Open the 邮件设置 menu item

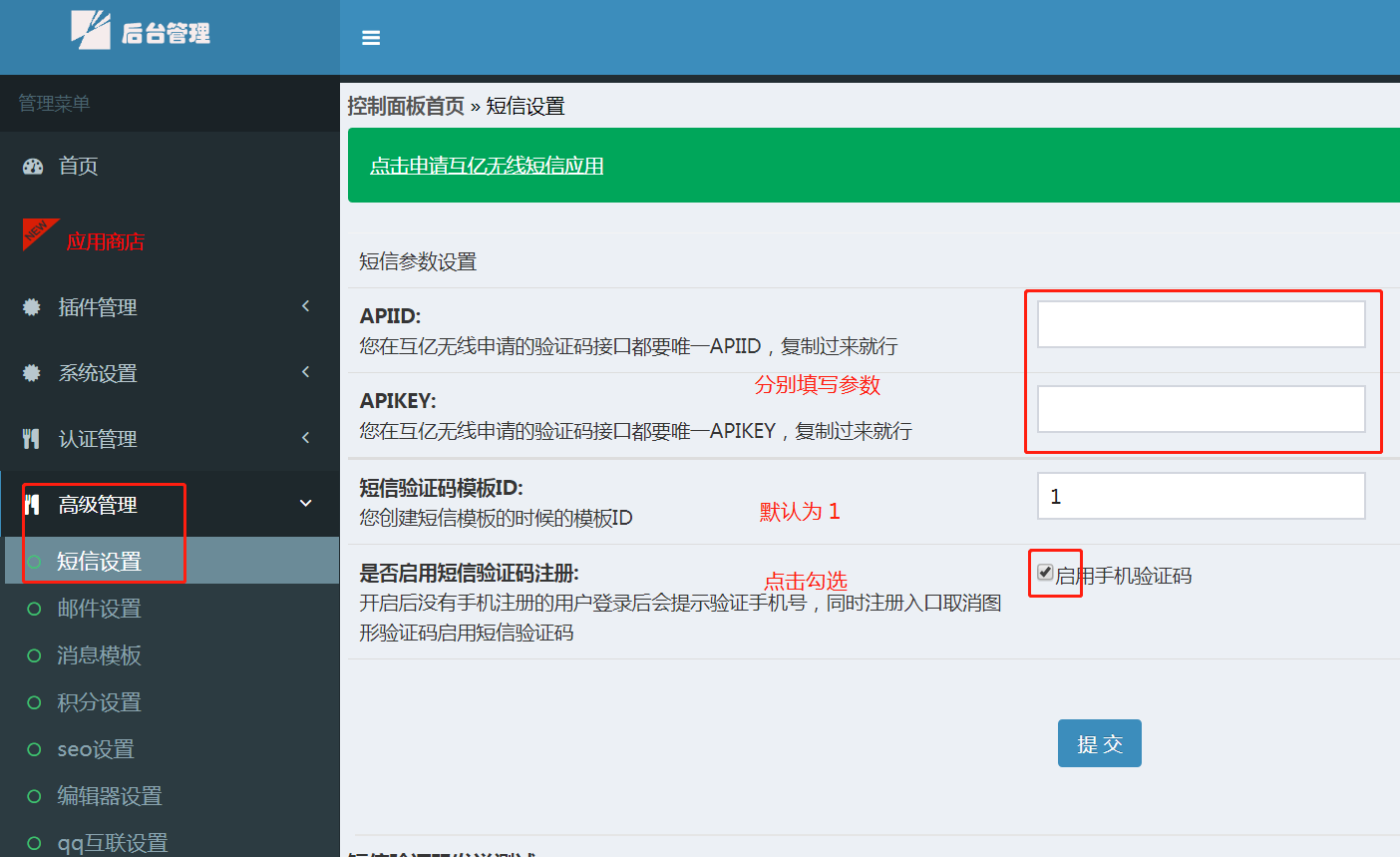click(99, 609)
